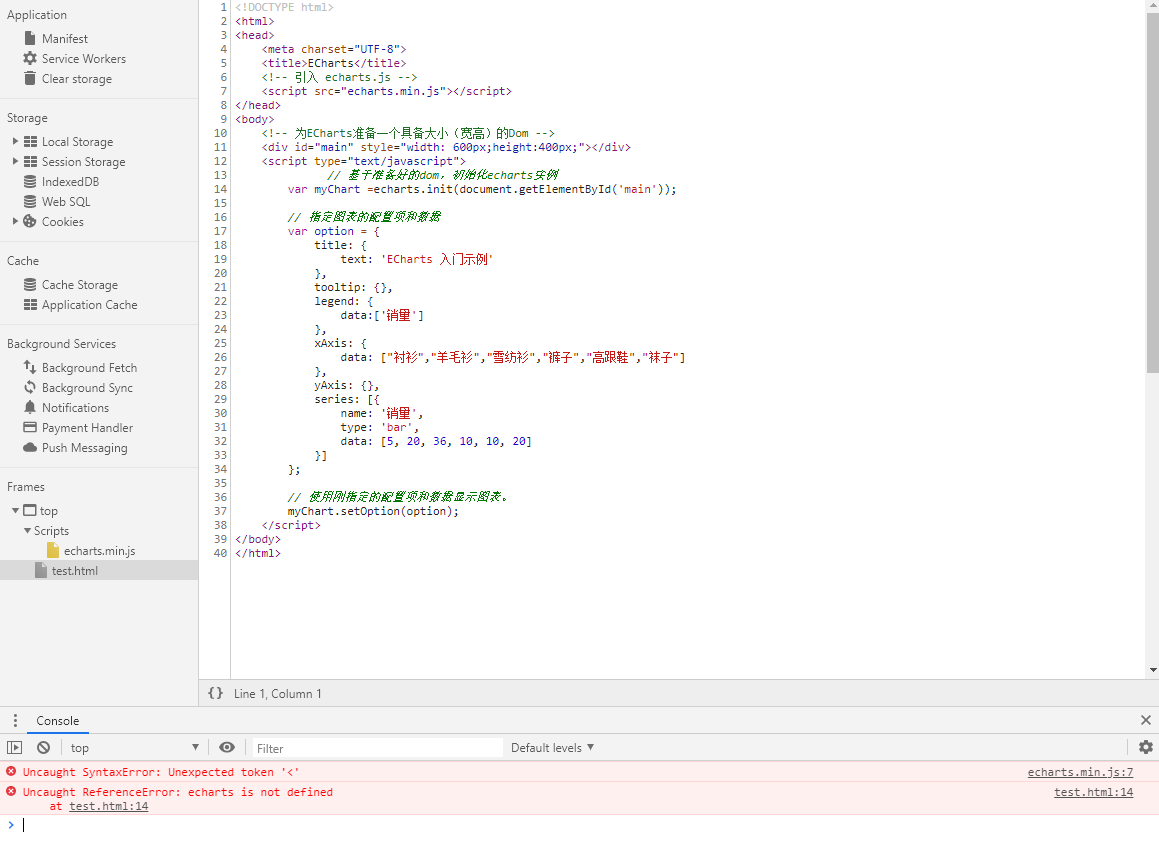Click the 'Uncaught SyntaxError' error message
The image size is (1159, 858).
161,772
